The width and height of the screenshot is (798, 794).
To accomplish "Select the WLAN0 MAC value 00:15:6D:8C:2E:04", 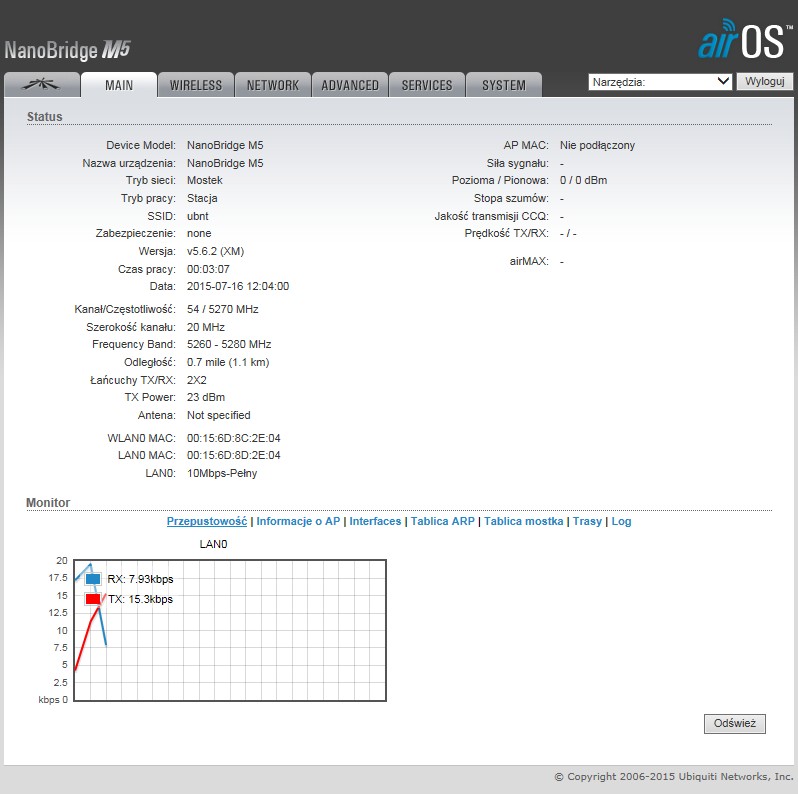I will point(234,438).
